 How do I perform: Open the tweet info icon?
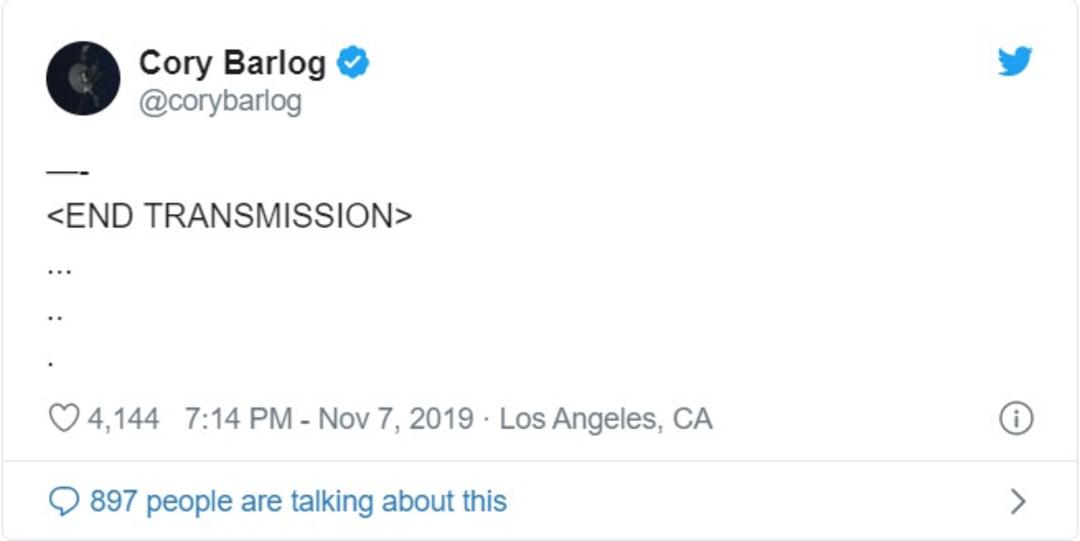point(1016,418)
